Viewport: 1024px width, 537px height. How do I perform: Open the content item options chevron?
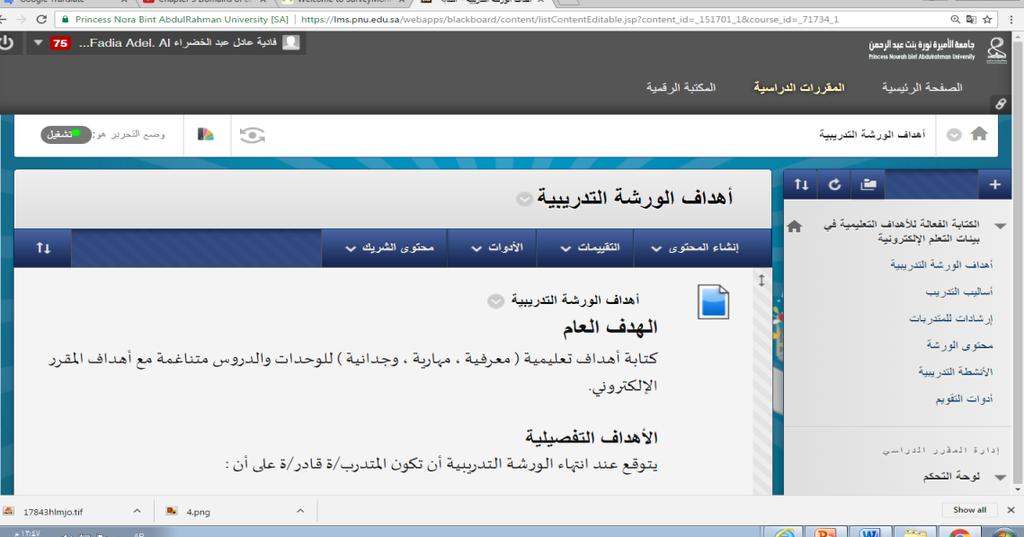coord(496,301)
